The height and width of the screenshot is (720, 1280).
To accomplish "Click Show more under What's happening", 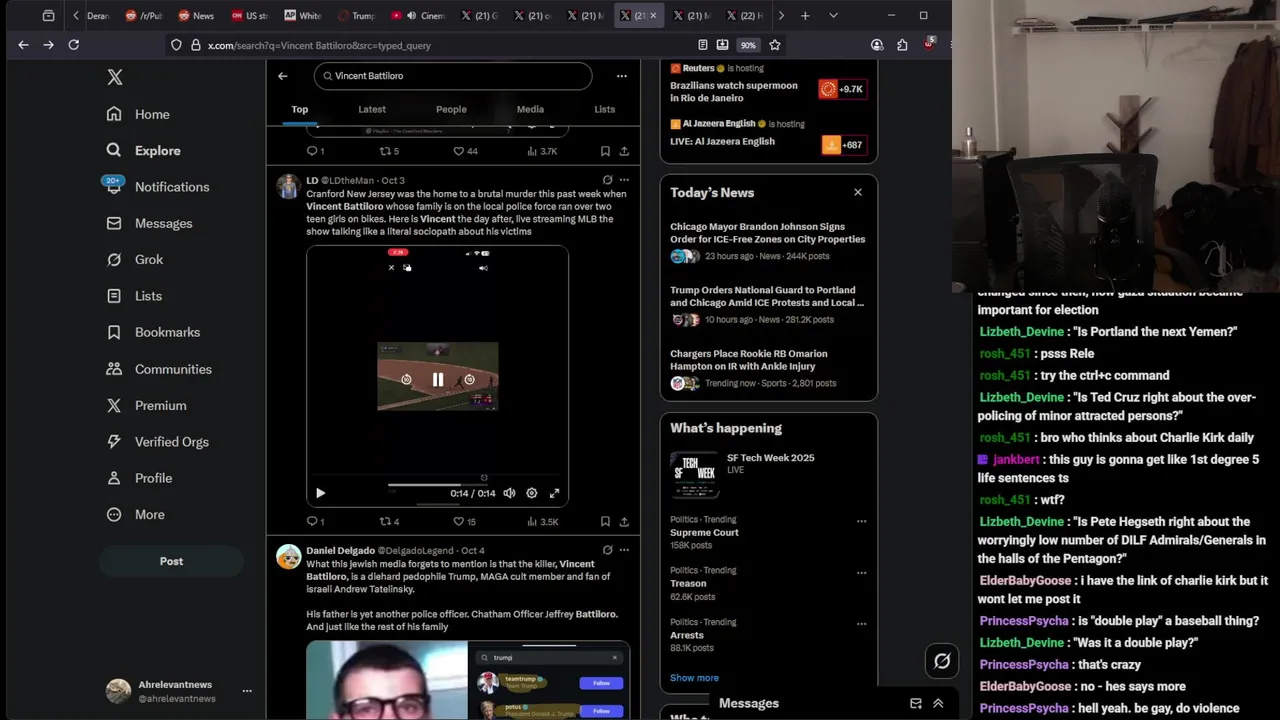I will click(694, 678).
